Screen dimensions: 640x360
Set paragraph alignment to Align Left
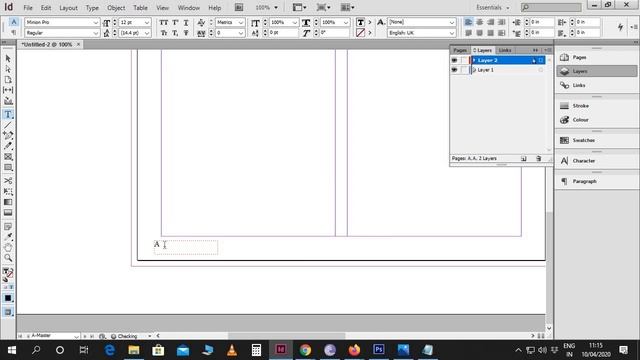[x=468, y=22]
